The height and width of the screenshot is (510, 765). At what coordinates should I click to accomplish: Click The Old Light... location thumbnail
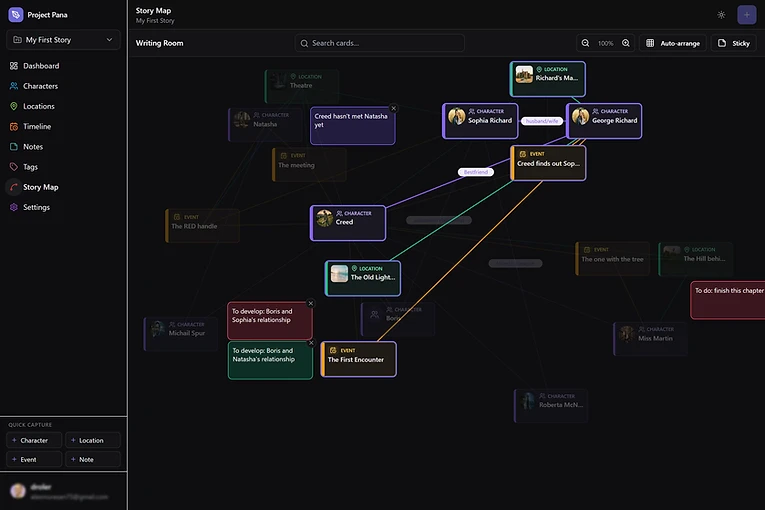[x=339, y=273]
